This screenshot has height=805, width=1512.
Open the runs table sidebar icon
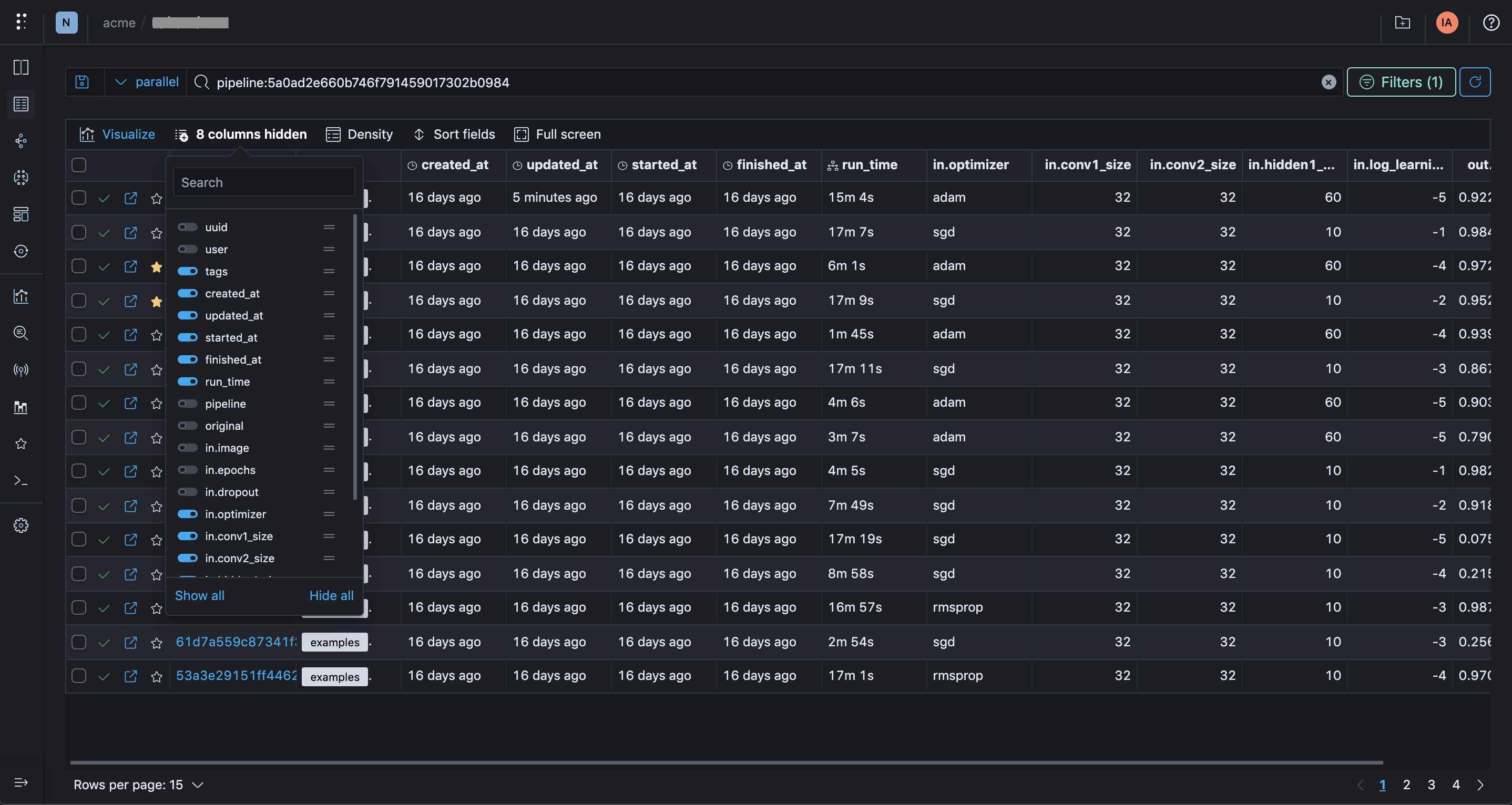coord(21,104)
